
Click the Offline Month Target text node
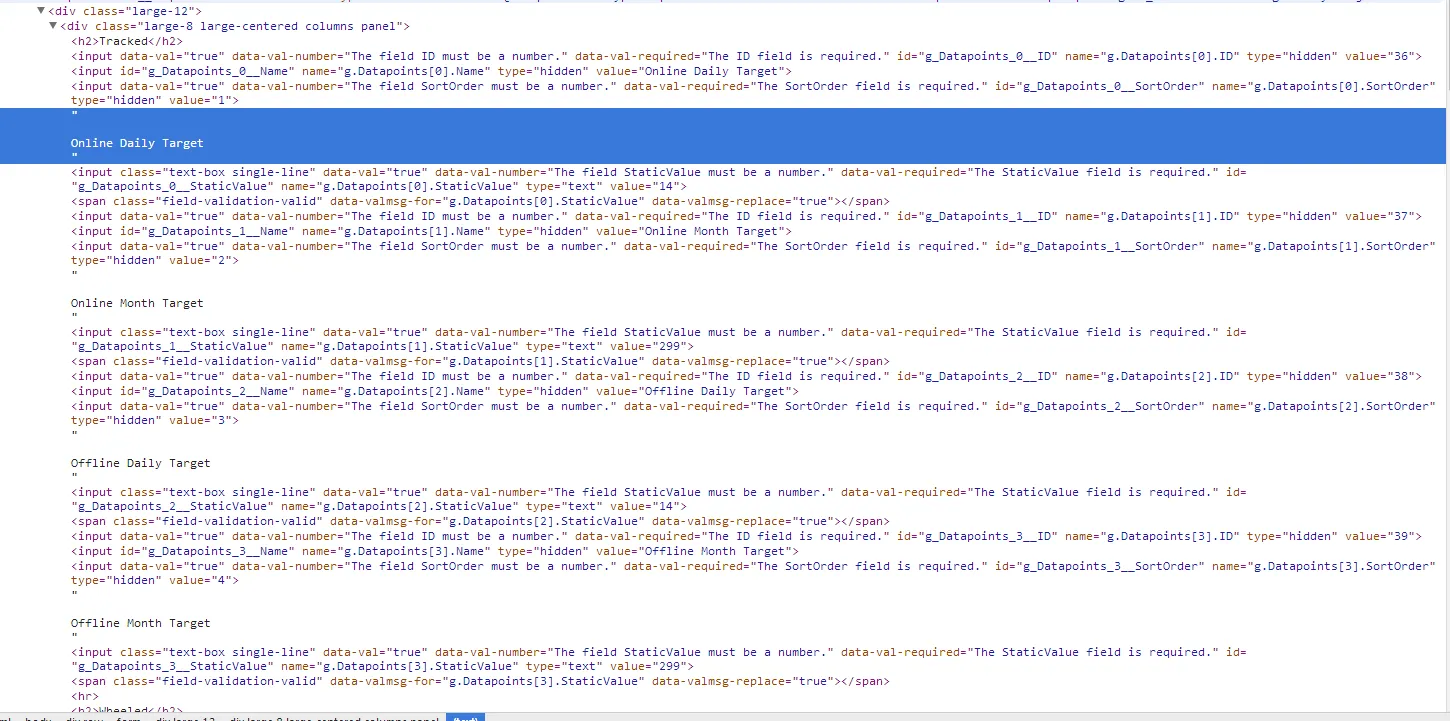141,623
